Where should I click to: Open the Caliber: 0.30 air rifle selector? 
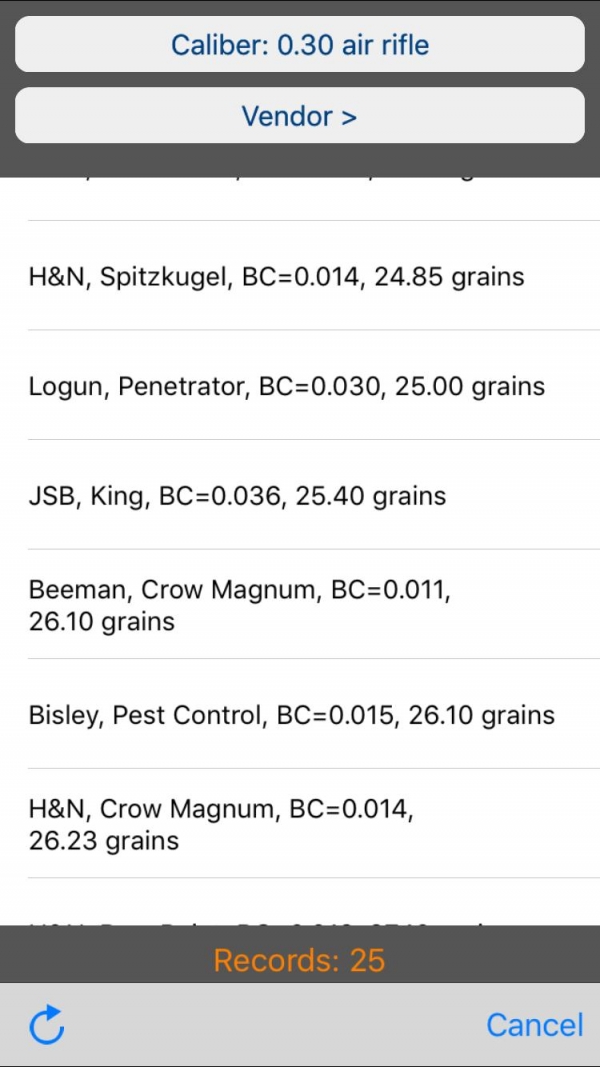click(300, 44)
